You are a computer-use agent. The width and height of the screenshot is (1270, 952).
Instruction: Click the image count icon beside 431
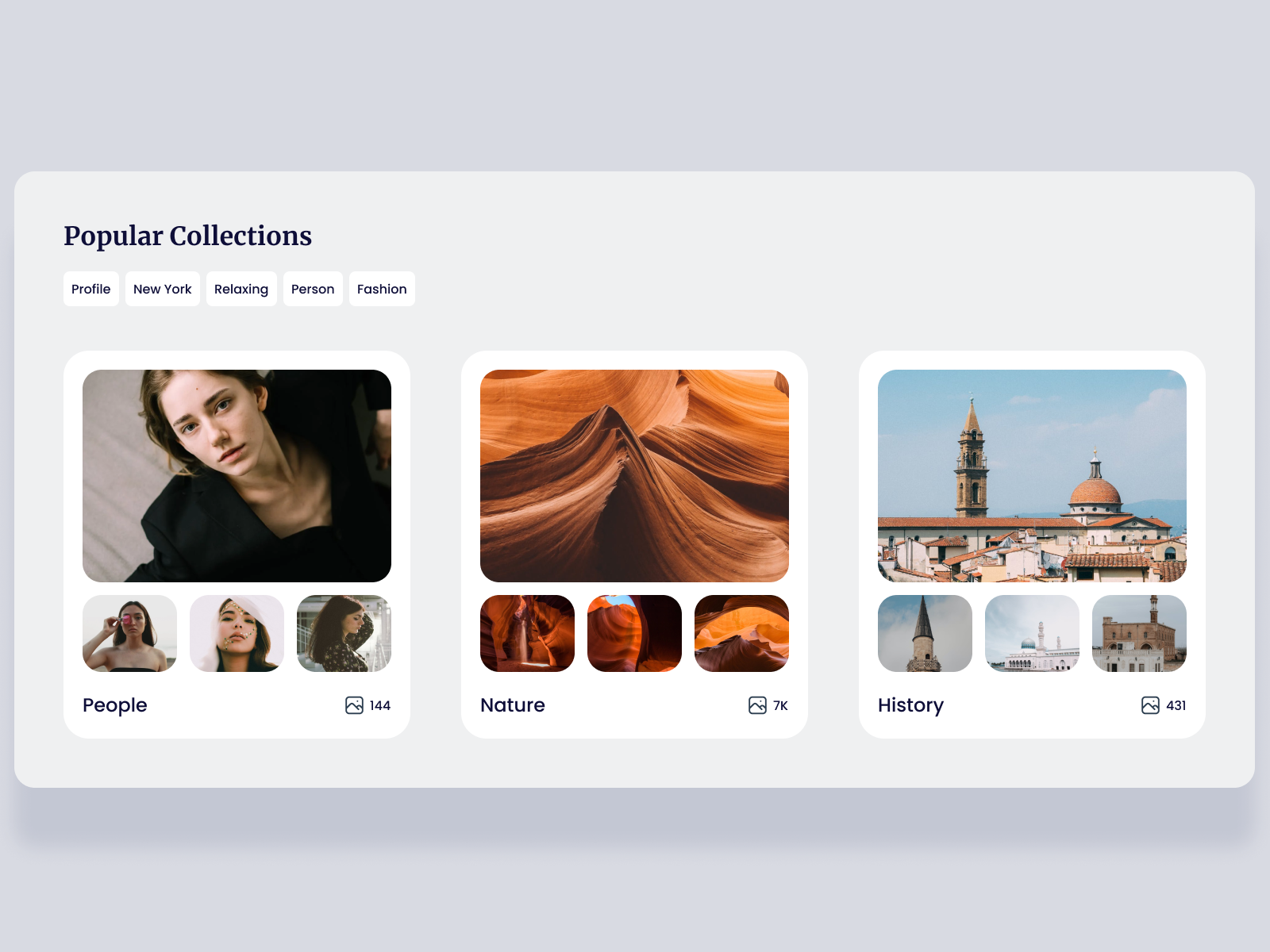point(1150,705)
